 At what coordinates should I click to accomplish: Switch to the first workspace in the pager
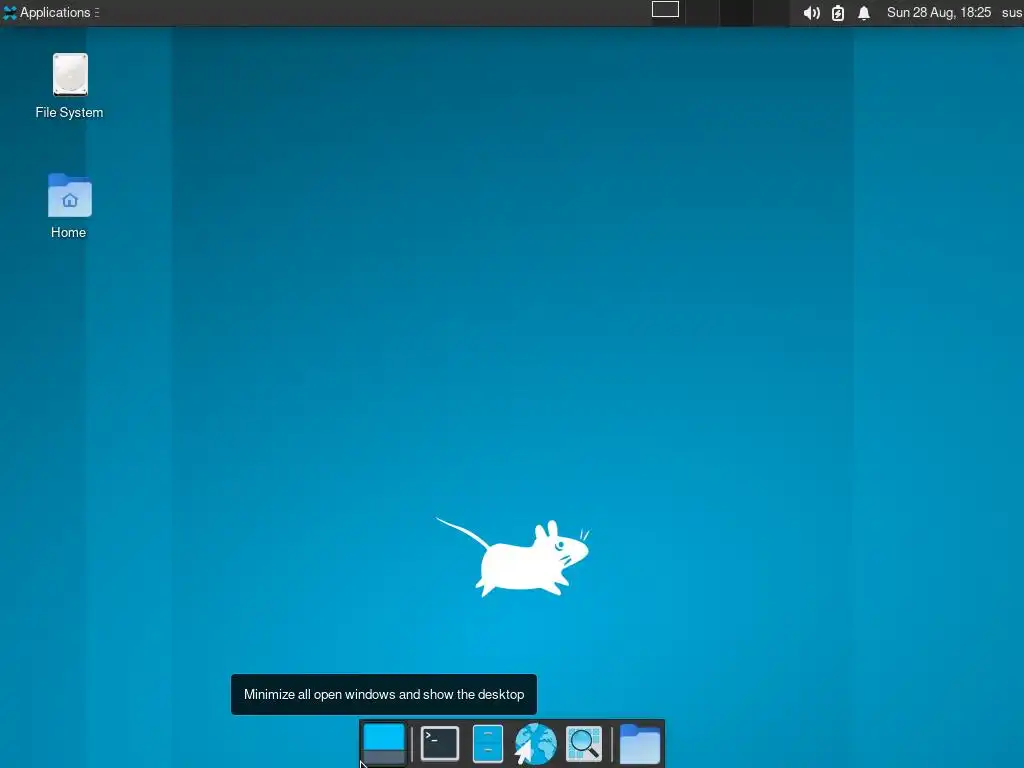(x=668, y=12)
